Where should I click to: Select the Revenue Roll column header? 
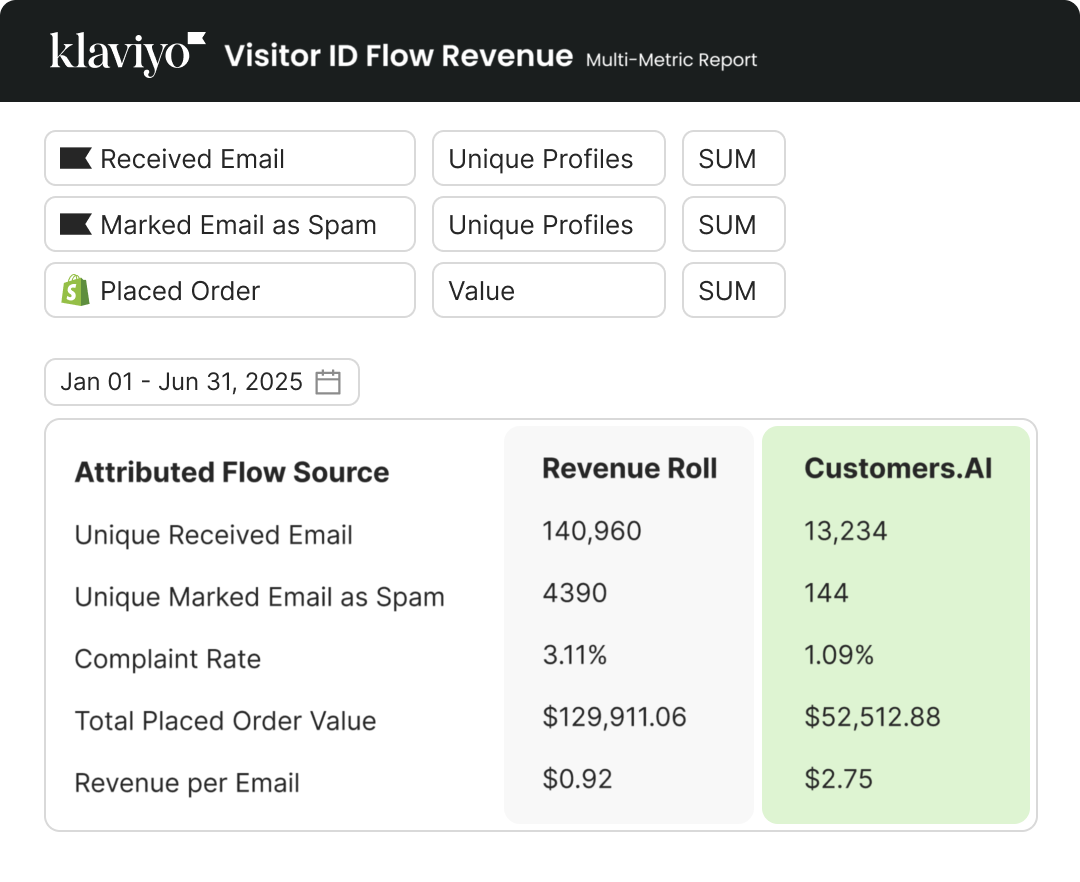(x=630, y=468)
